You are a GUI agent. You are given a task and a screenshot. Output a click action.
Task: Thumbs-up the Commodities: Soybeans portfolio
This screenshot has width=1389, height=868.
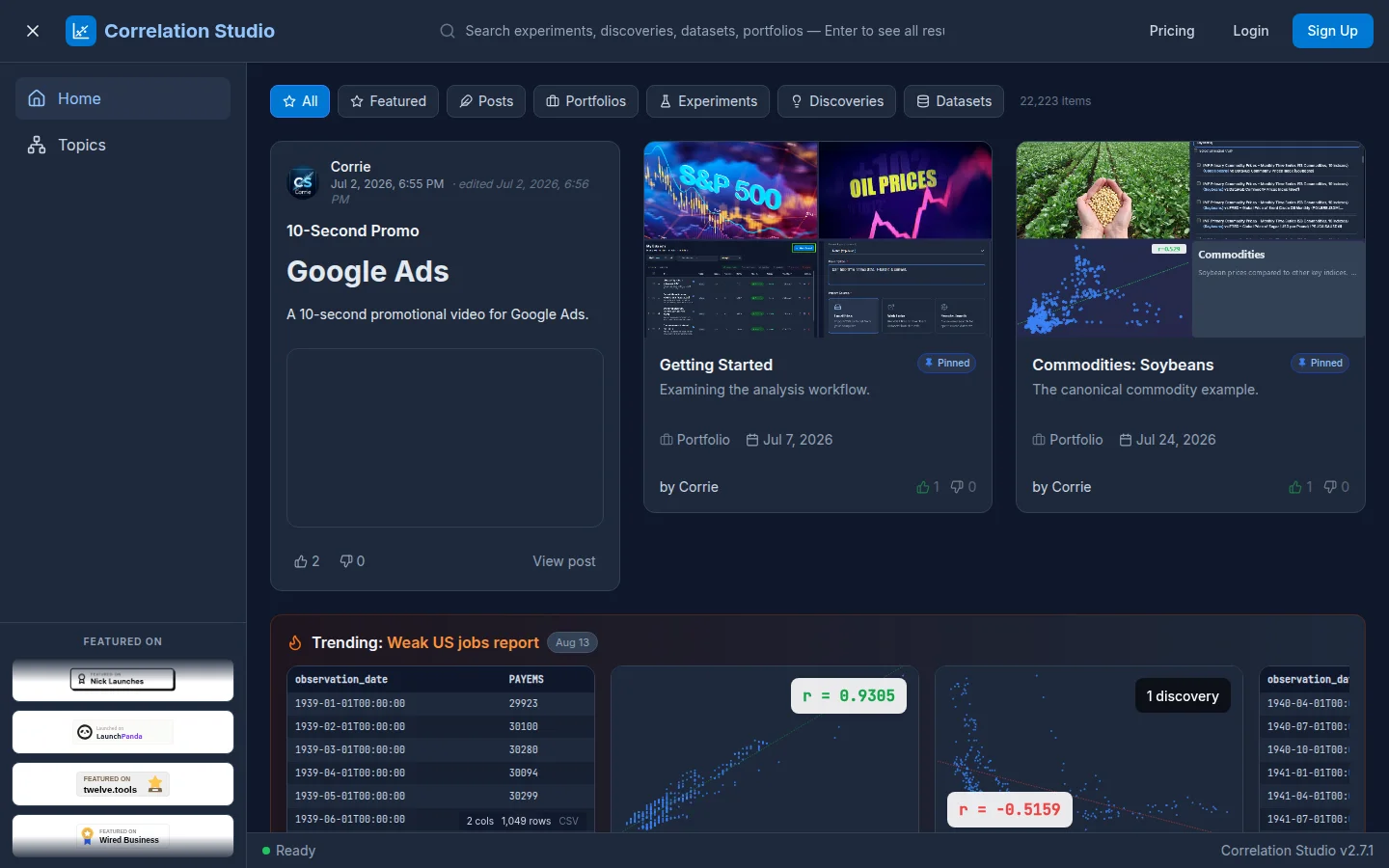pyautogui.click(x=1300, y=487)
